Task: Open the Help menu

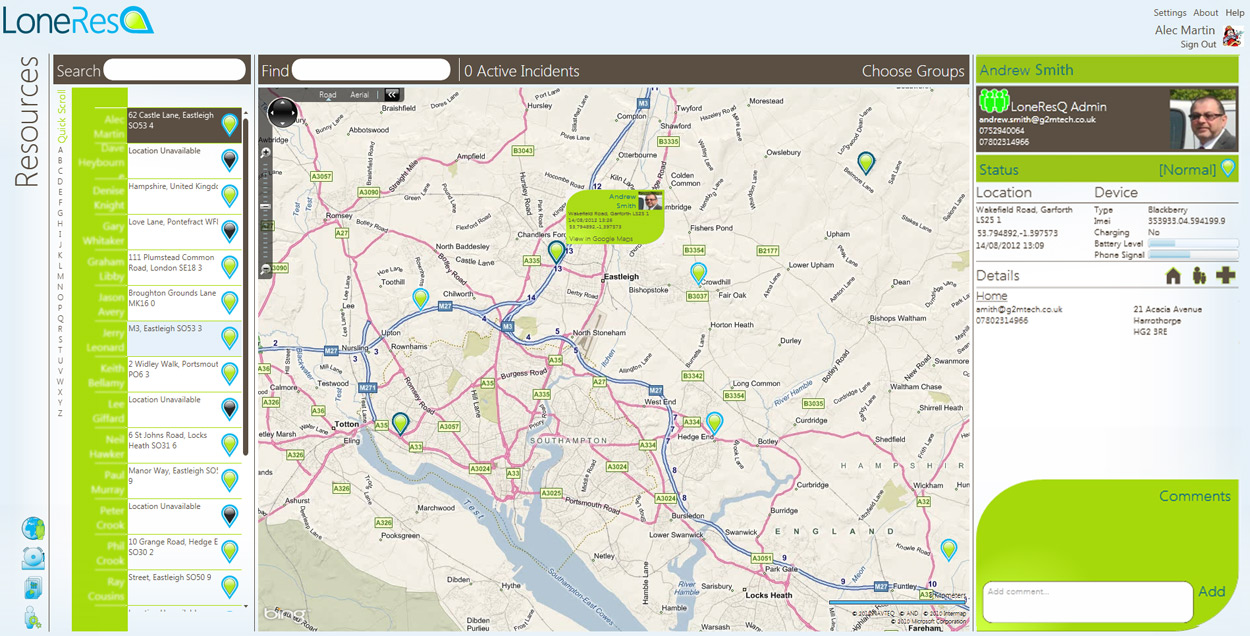Action: [x=1235, y=13]
